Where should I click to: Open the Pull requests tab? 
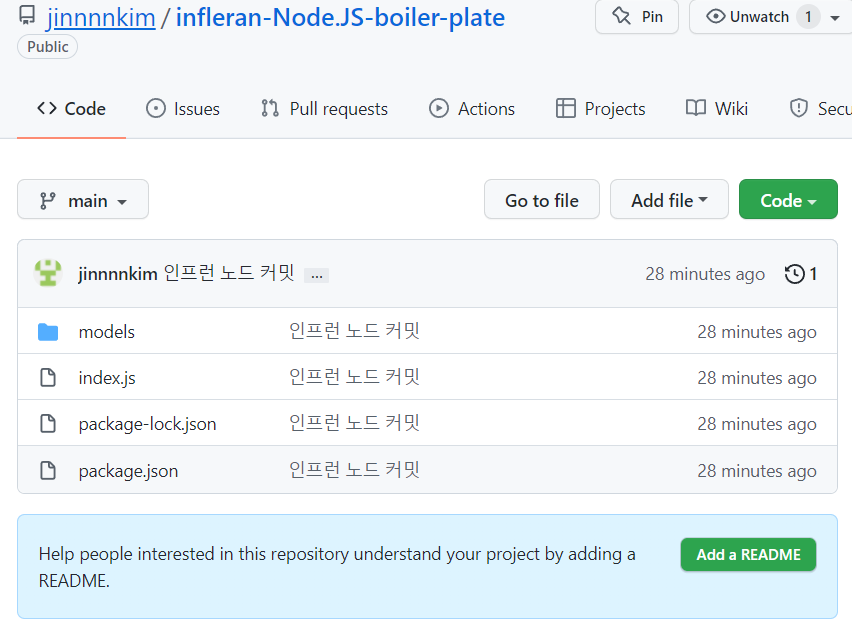(324, 109)
